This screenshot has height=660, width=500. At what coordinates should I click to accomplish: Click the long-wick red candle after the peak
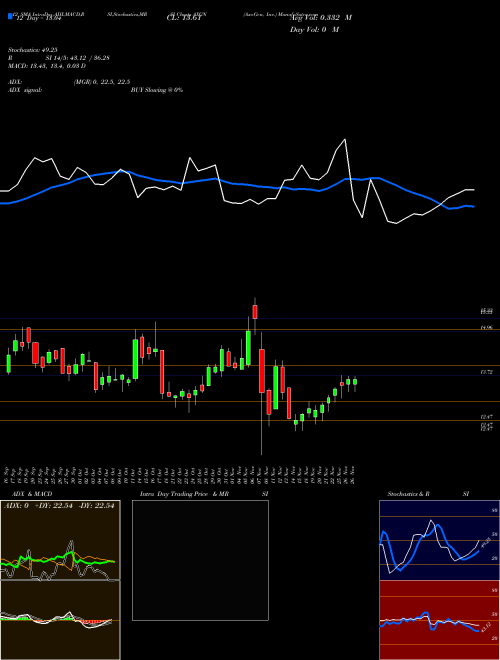[262, 370]
